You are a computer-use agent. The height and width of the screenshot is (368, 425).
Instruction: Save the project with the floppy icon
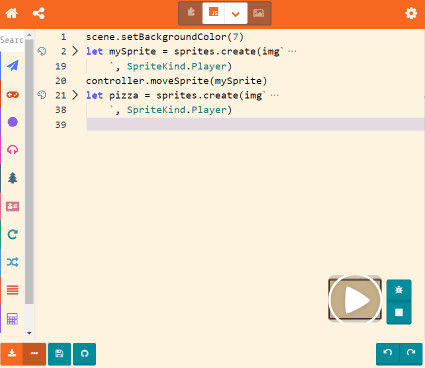tap(59, 353)
